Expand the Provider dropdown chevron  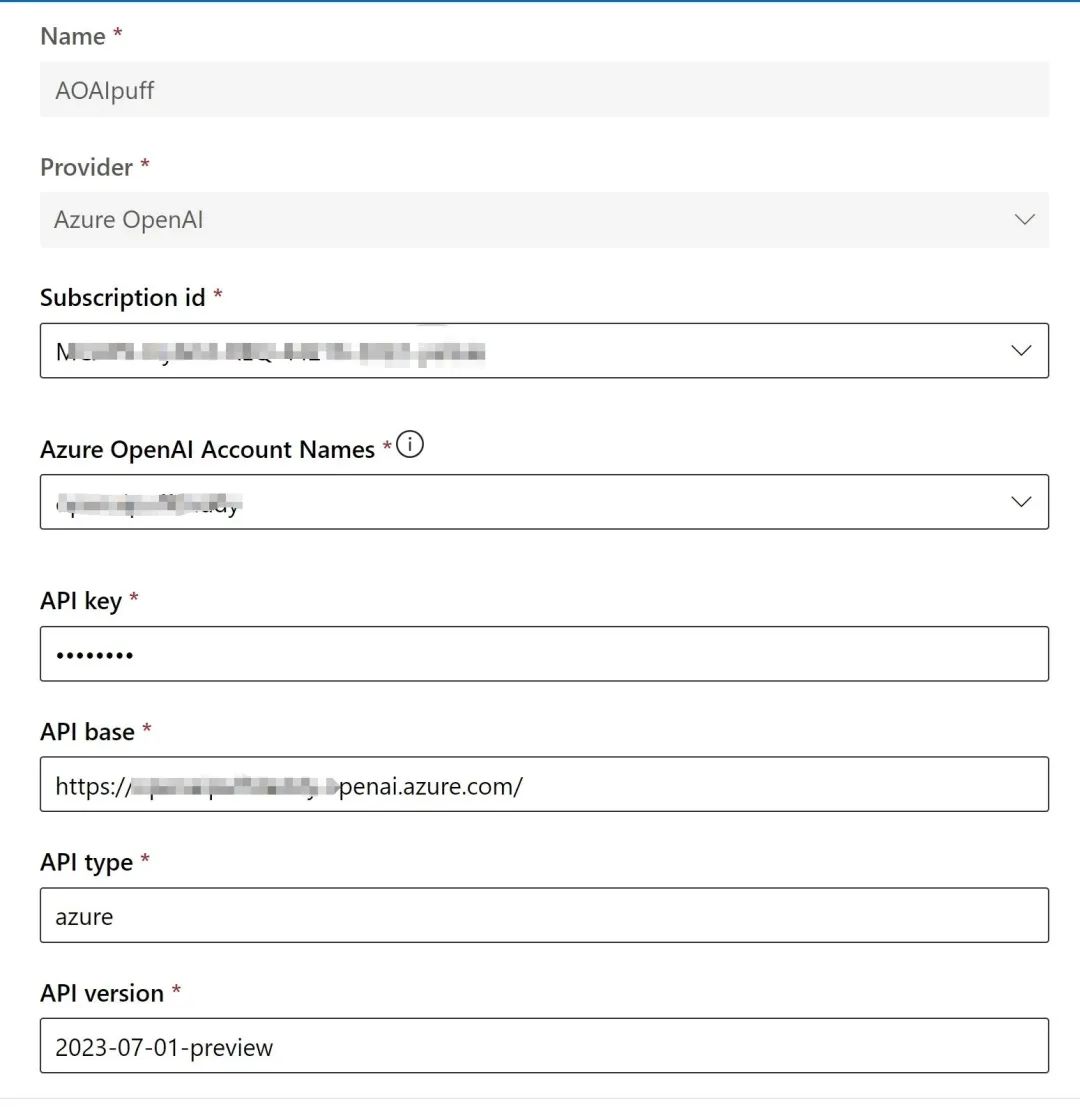coord(1024,220)
